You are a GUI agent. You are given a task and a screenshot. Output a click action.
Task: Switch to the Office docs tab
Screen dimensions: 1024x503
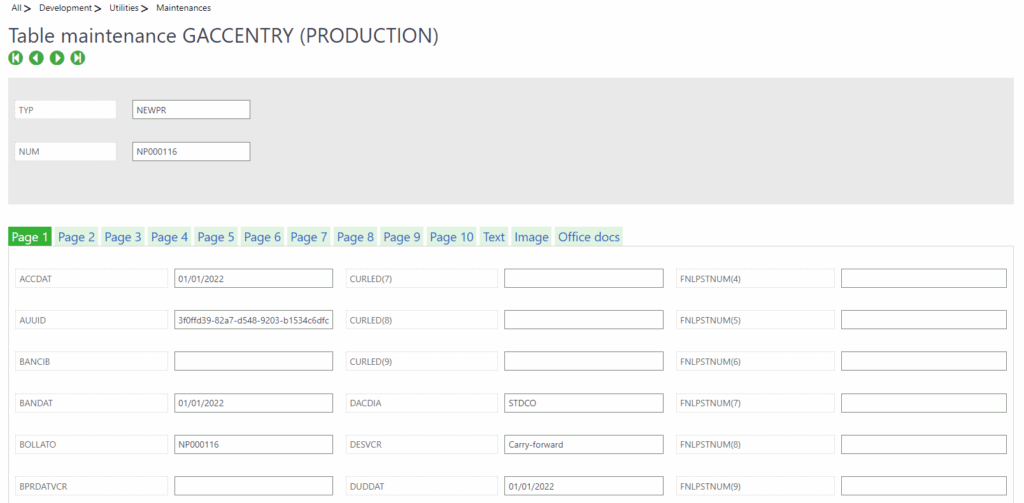point(589,237)
